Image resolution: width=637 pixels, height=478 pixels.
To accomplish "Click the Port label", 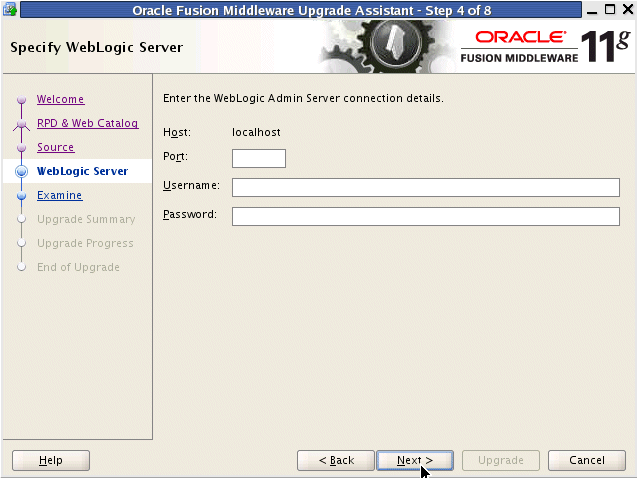I will [176, 156].
